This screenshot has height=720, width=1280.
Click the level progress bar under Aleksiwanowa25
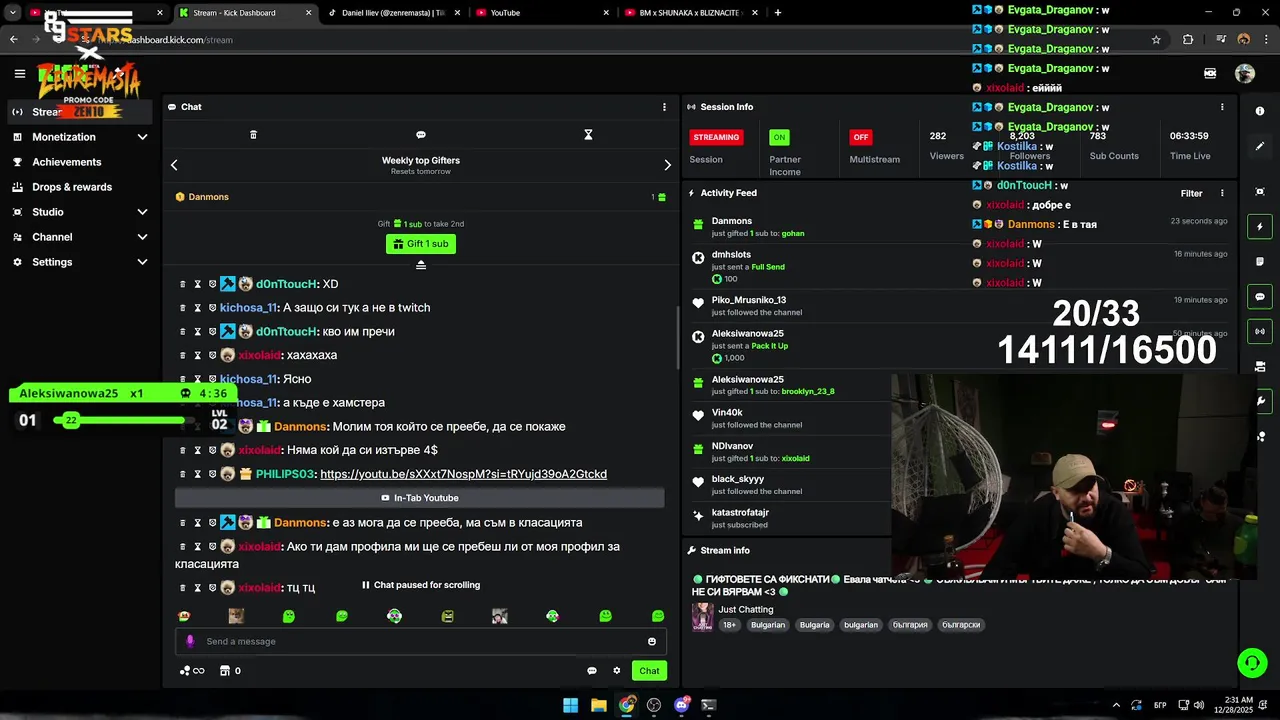[x=125, y=420]
